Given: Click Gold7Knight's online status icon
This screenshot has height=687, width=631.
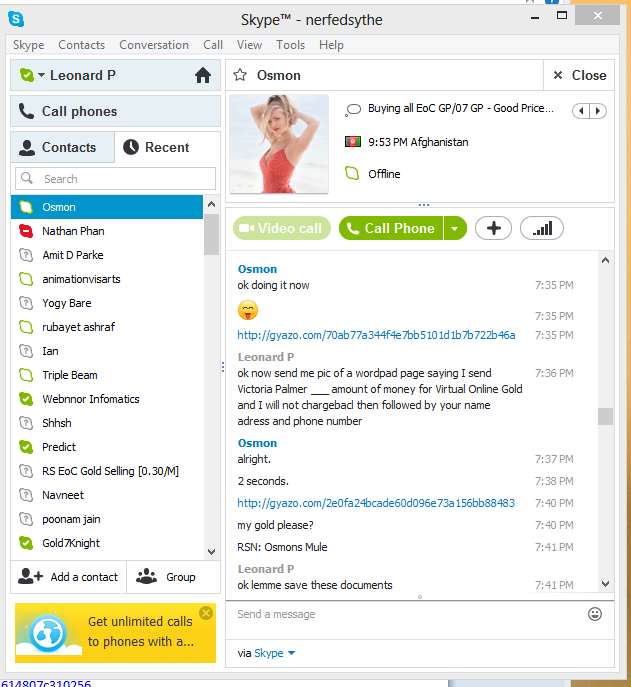Looking at the screenshot, I should point(26,543).
